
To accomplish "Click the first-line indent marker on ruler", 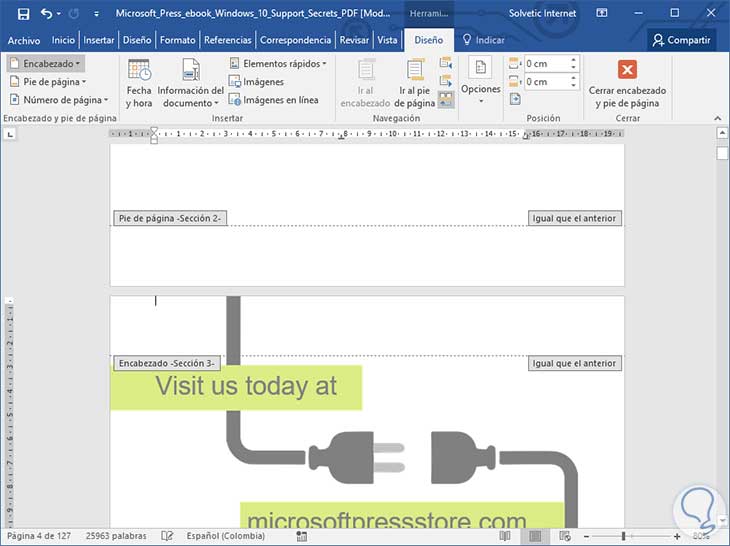I will (x=154, y=131).
